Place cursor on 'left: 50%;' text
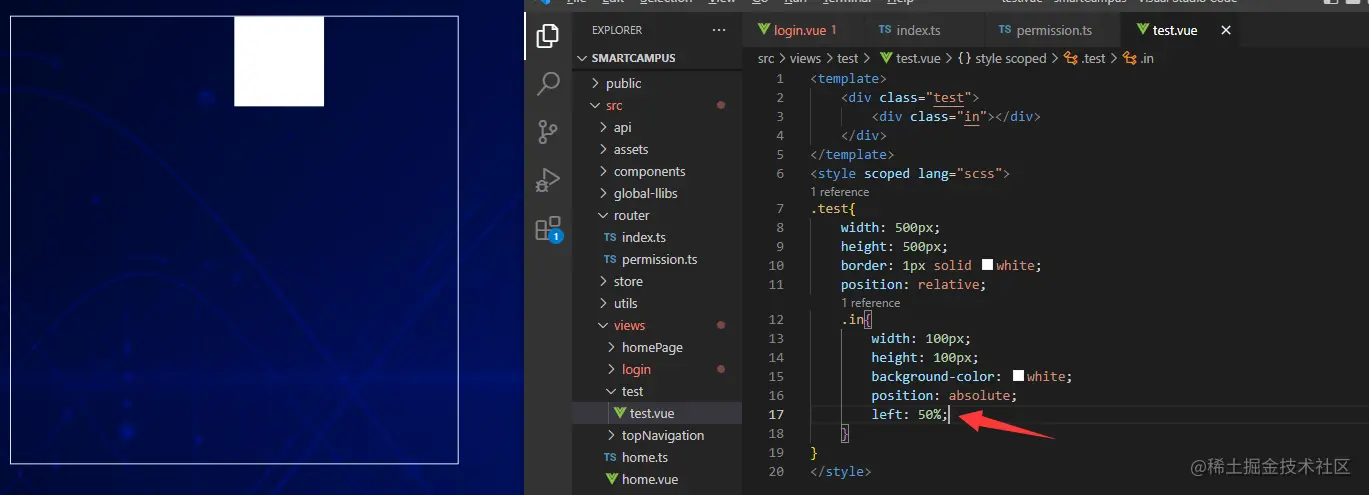Image resolution: width=1369 pixels, height=495 pixels. [907, 414]
